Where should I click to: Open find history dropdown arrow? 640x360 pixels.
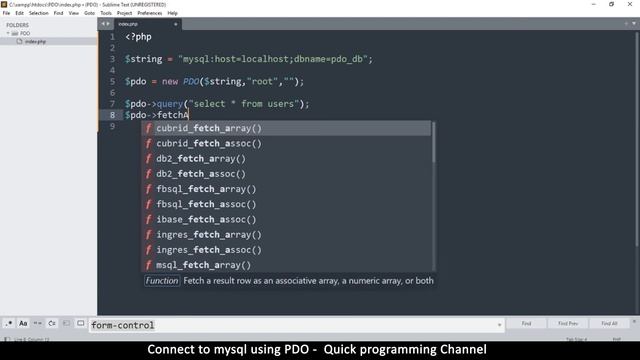point(499,325)
